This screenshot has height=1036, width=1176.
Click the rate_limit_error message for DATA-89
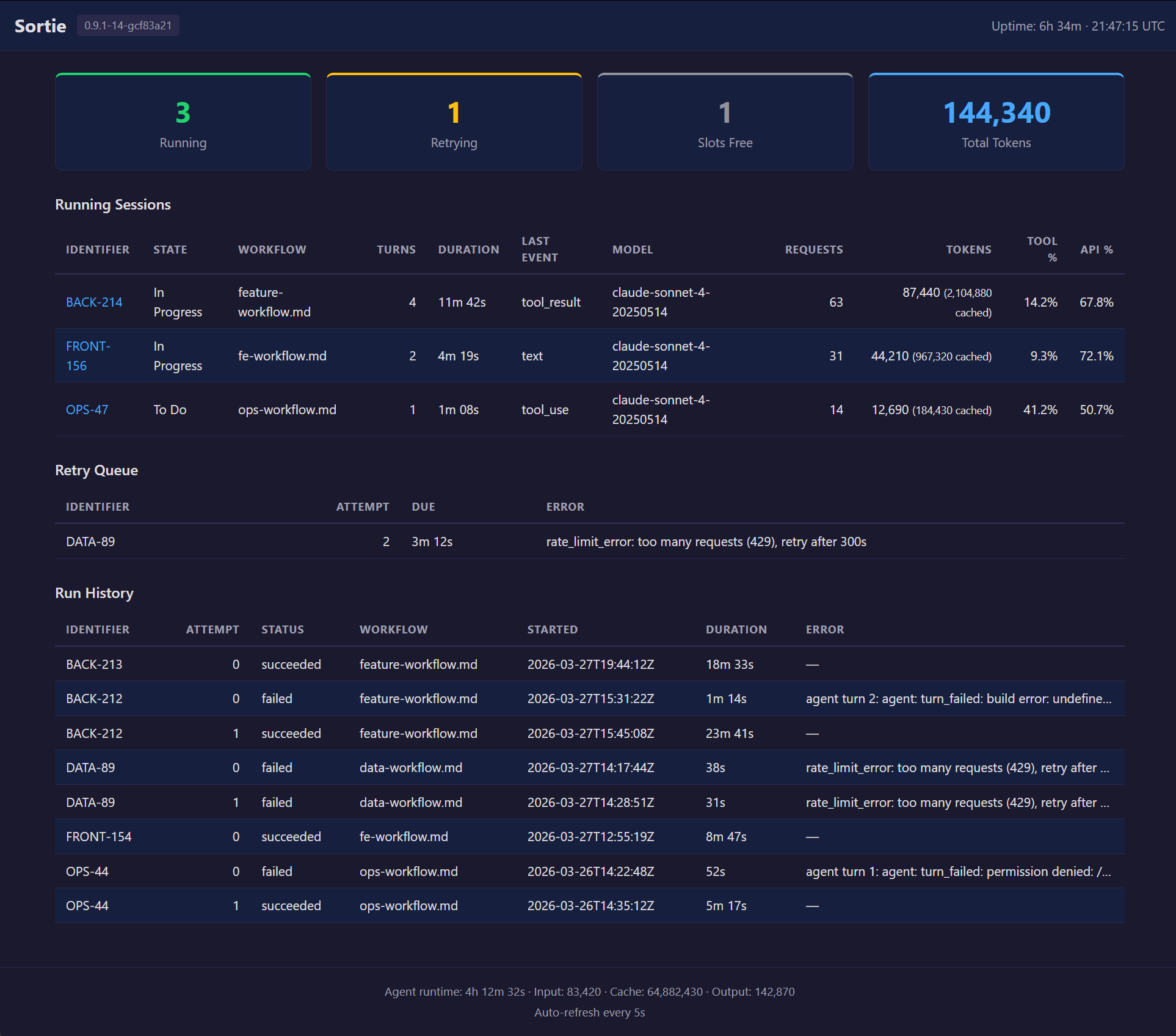point(706,541)
